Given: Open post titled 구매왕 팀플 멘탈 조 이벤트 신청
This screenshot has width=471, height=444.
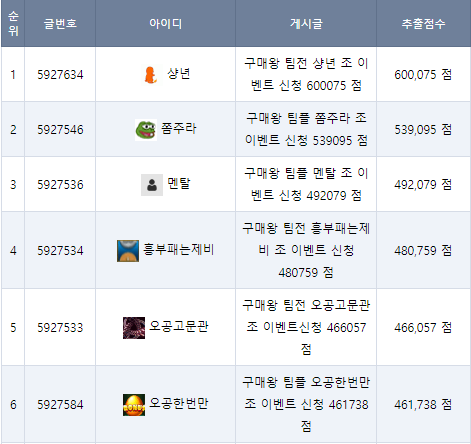Looking at the screenshot, I should (306, 184).
